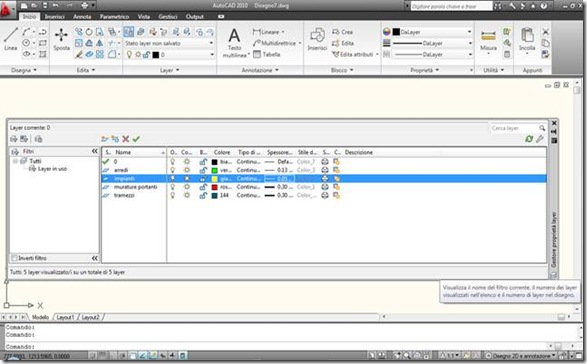Toggle the plot printer icon for layer arredi
This screenshot has width=587, height=364.
tap(325, 170)
